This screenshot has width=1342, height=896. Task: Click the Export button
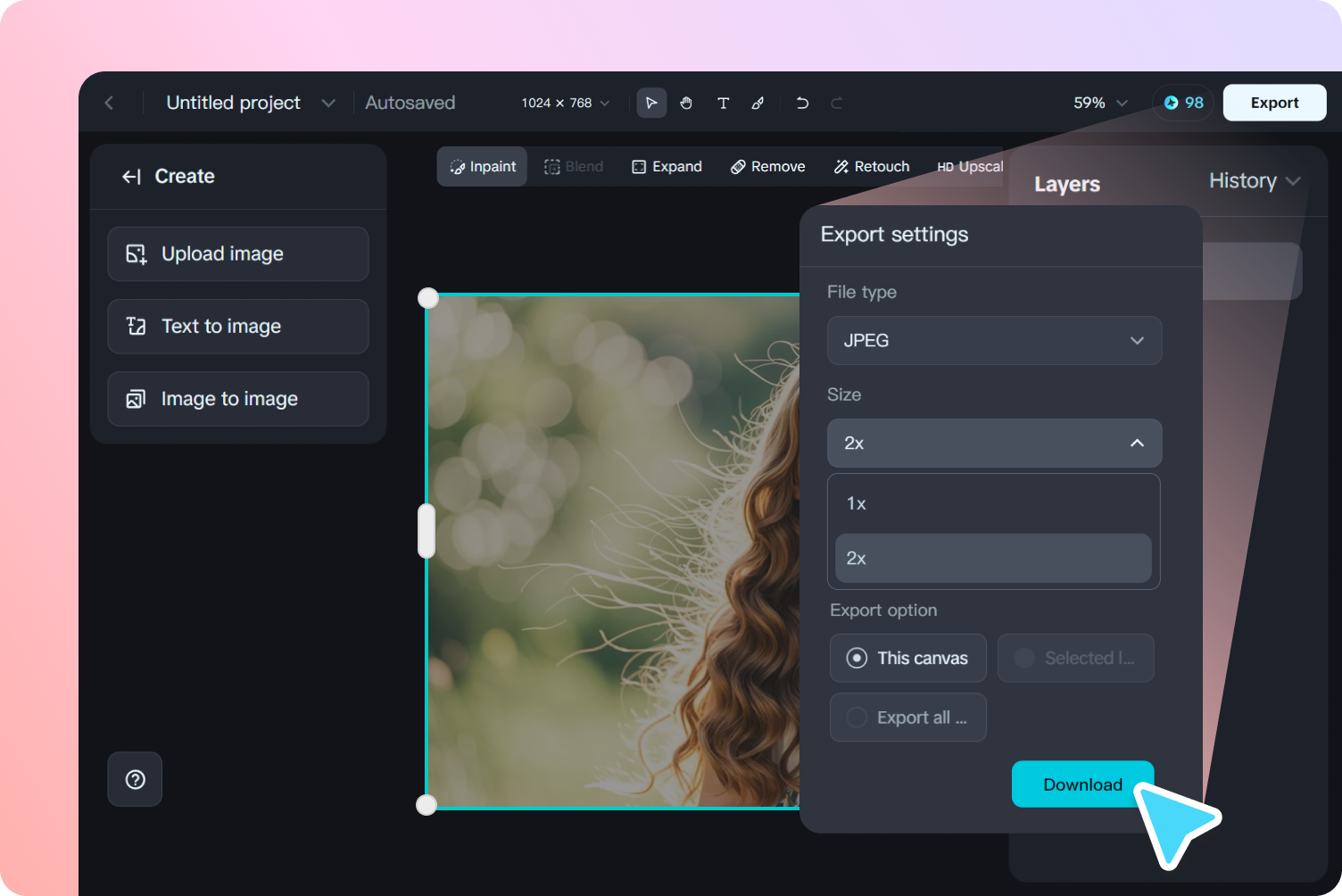tap(1274, 103)
